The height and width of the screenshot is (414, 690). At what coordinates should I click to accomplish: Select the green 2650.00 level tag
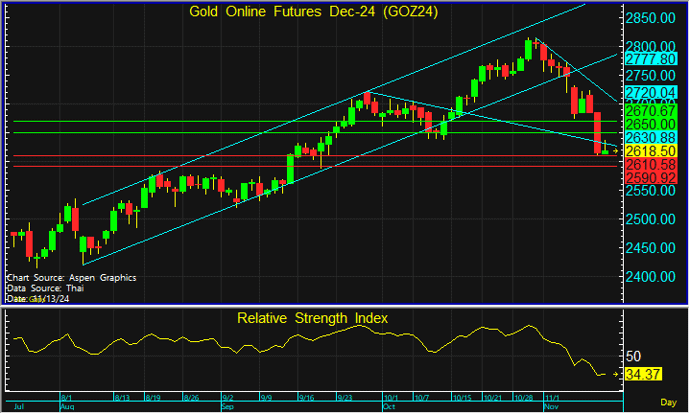651,122
